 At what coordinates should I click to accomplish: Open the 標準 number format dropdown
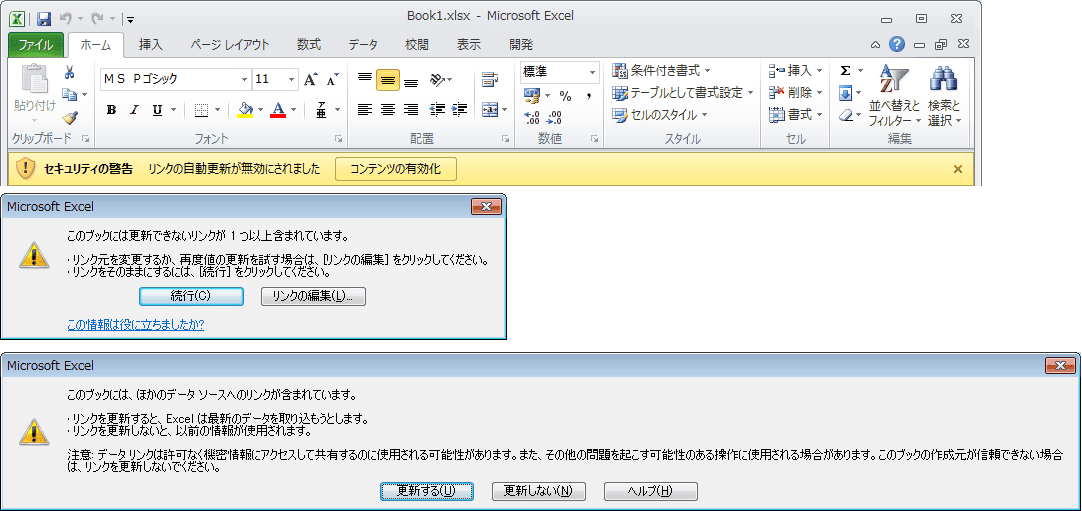coord(592,72)
